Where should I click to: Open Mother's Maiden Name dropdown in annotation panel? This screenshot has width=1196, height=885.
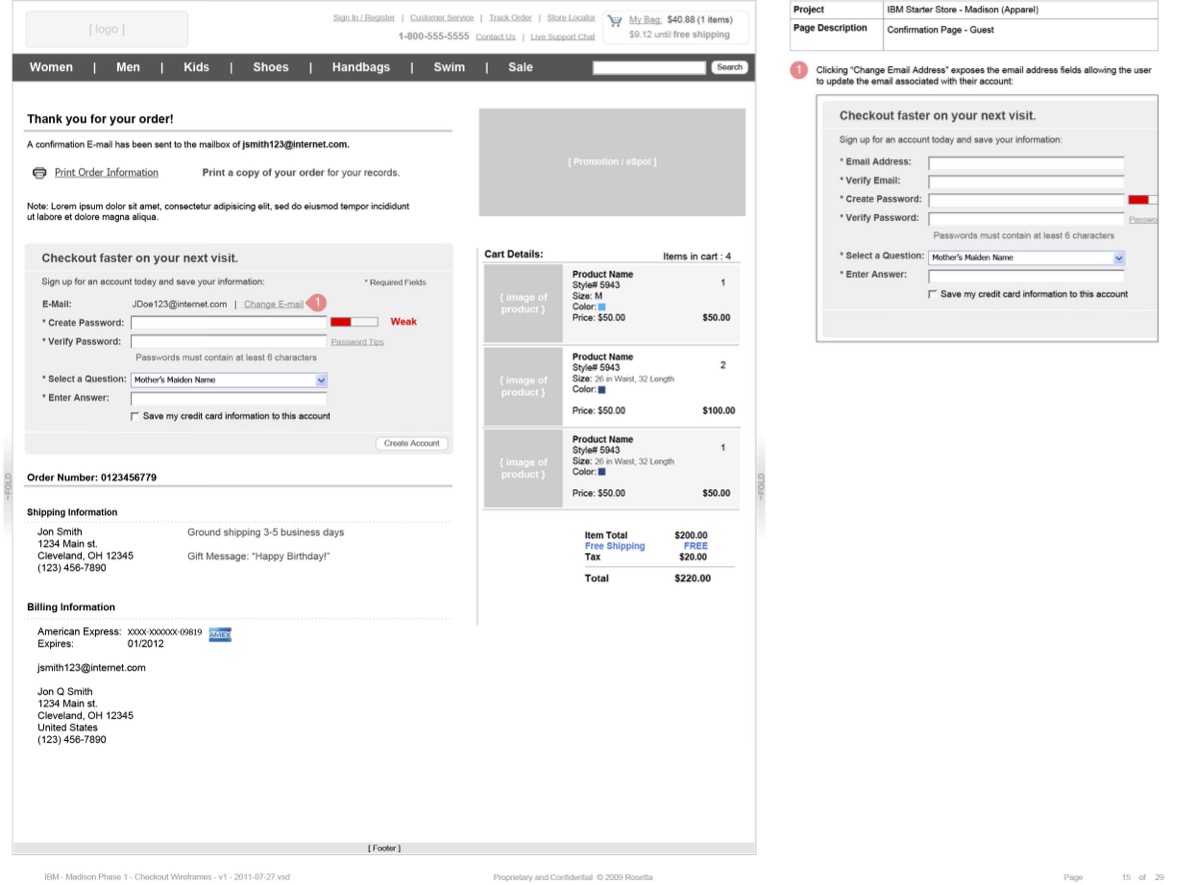[x=1026, y=258]
